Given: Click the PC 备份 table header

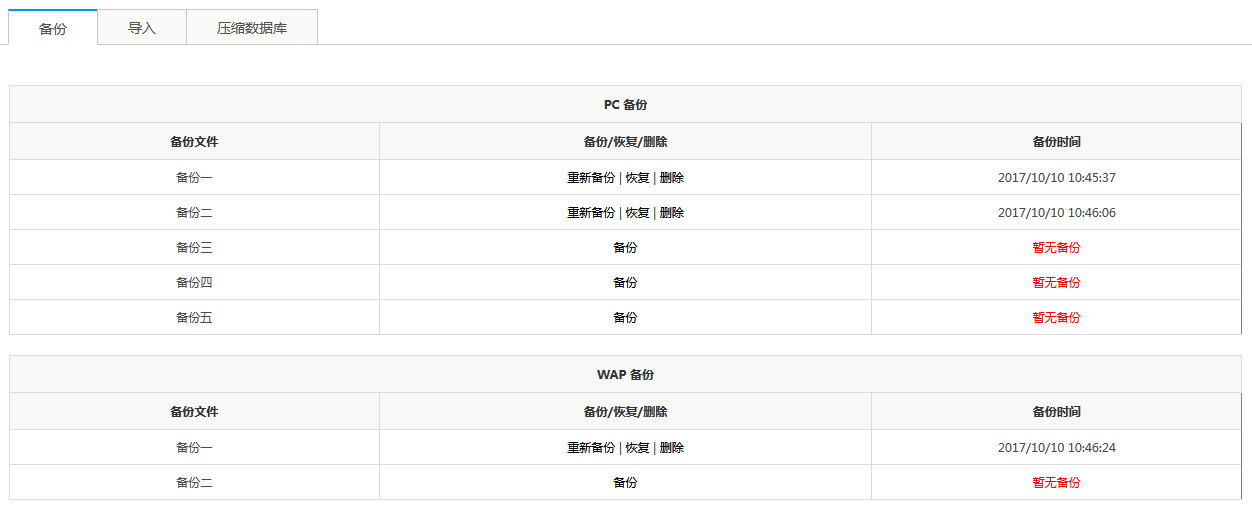Looking at the screenshot, I should coord(626,104).
